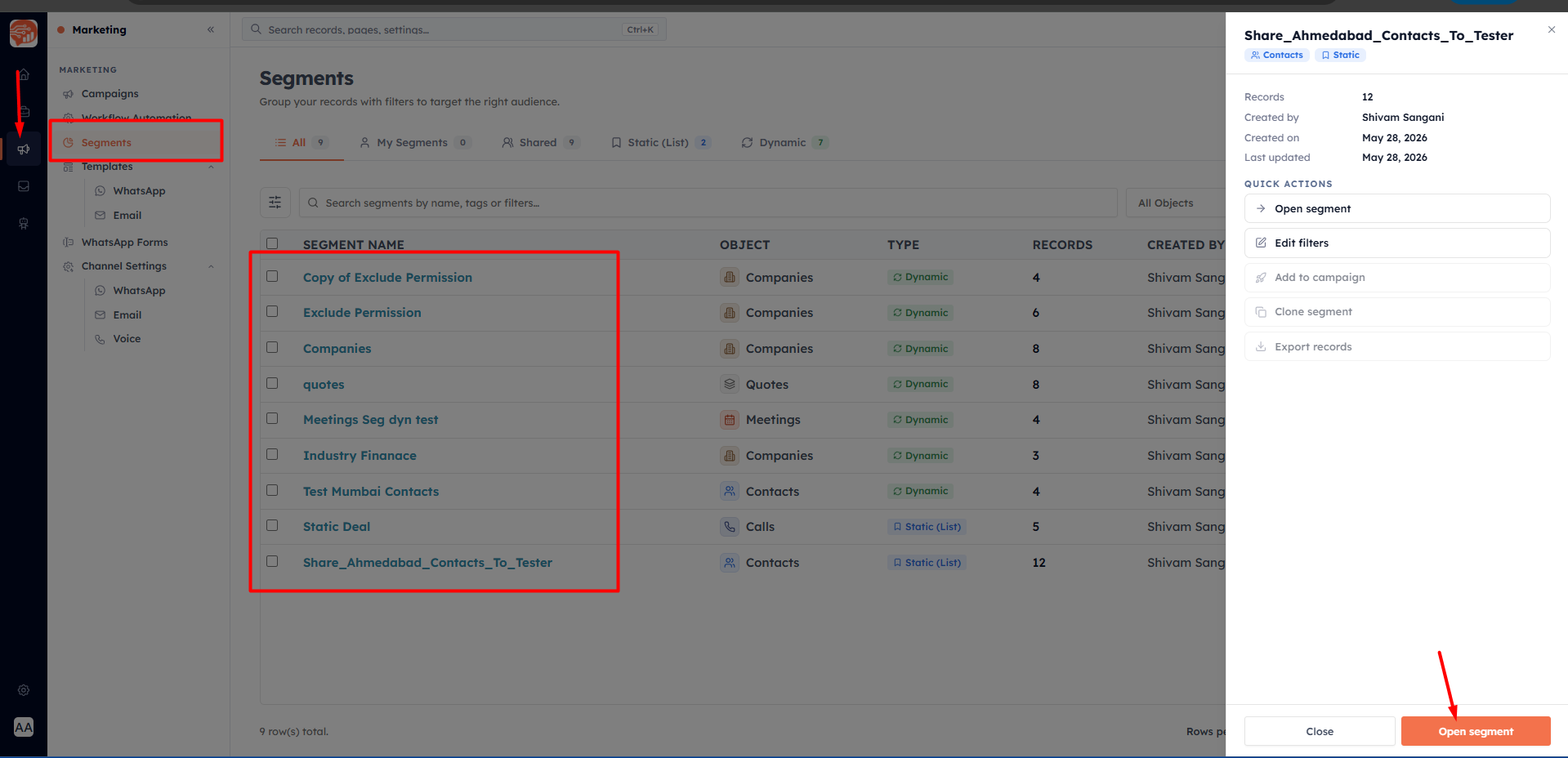Click the orange Open segment button

1476,731
